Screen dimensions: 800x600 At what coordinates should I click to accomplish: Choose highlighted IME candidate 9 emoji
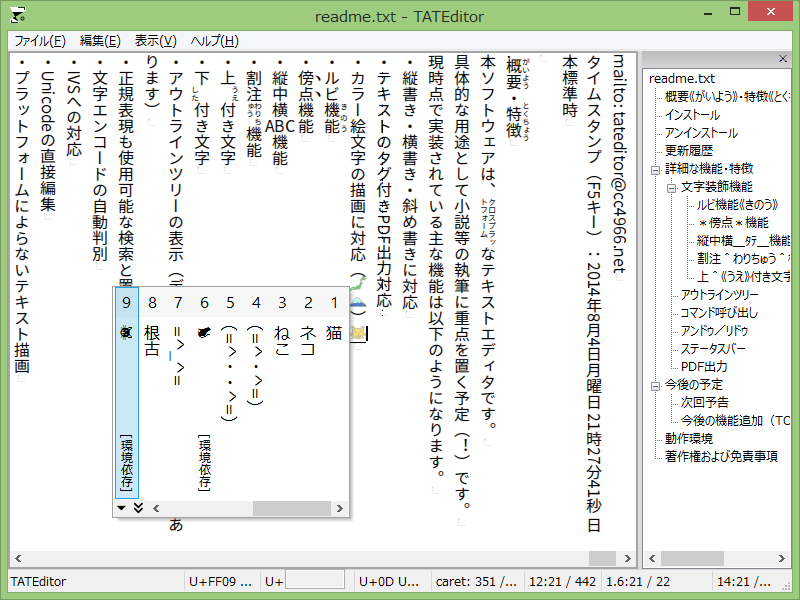coord(127,393)
